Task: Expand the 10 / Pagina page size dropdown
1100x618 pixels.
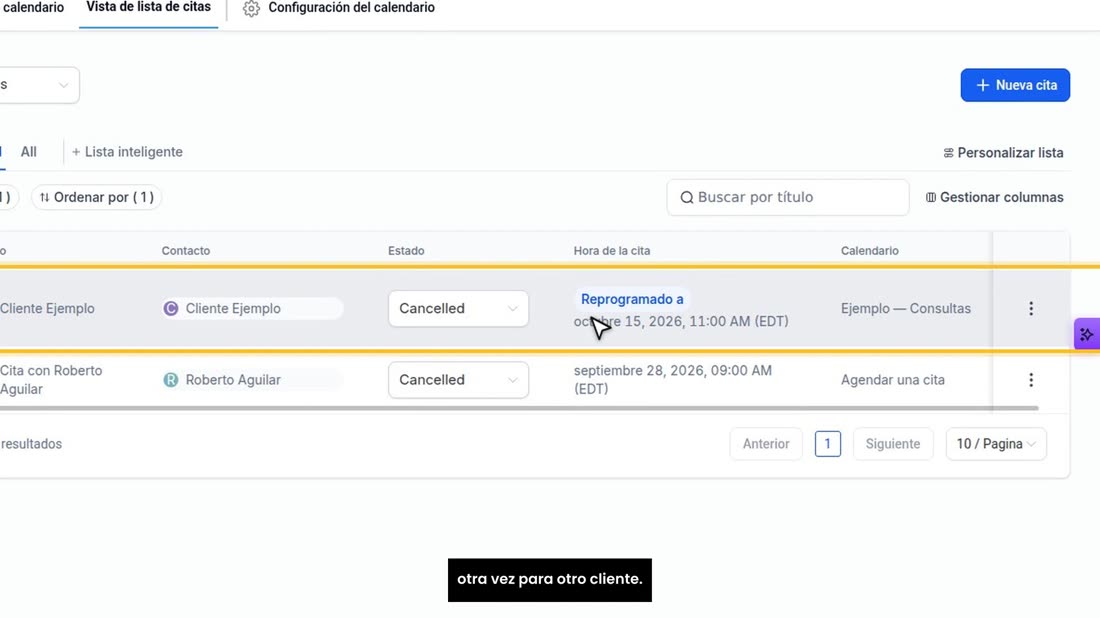Action: pos(995,444)
